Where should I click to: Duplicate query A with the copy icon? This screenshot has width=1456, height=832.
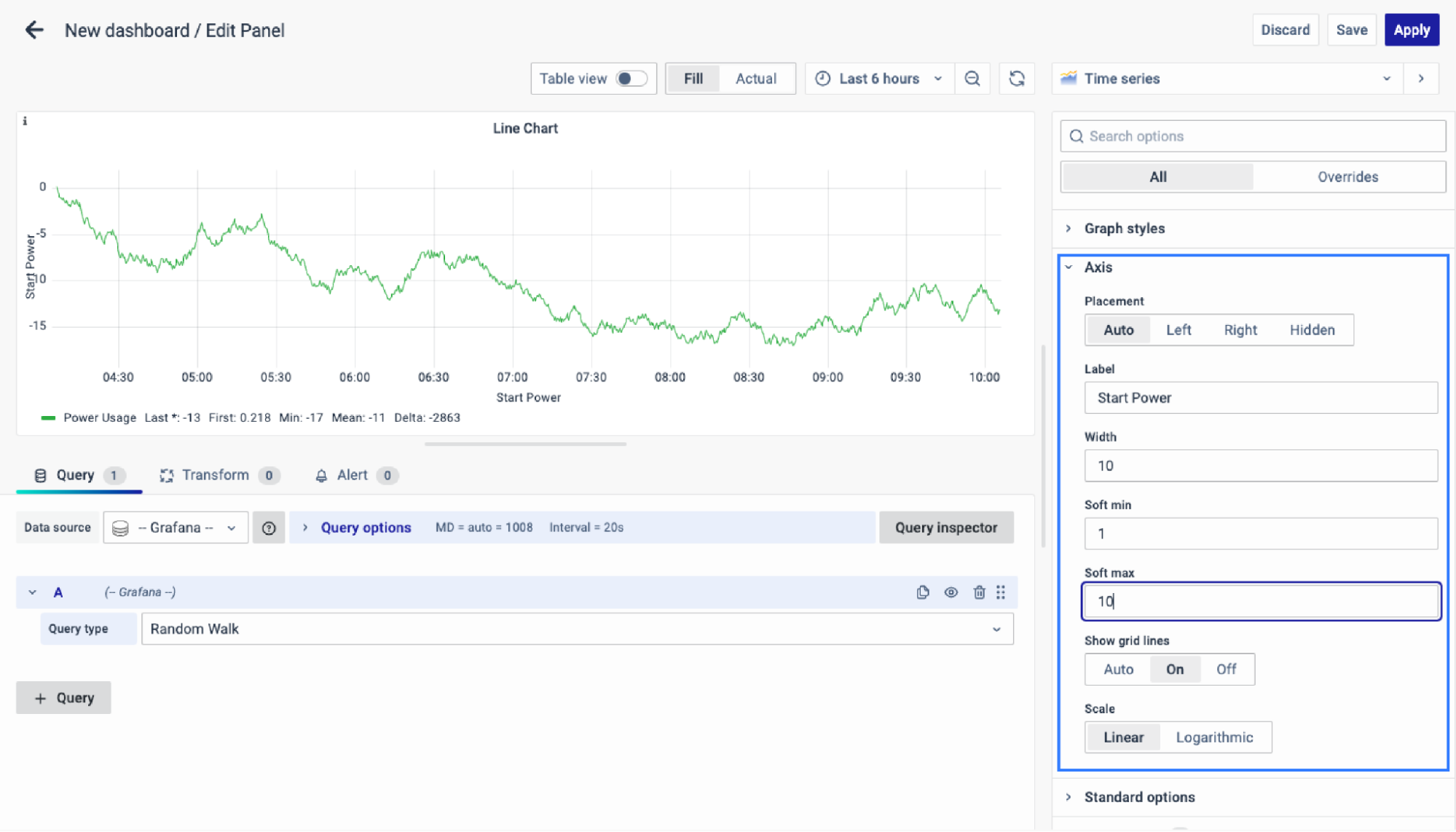click(x=923, y=592)
